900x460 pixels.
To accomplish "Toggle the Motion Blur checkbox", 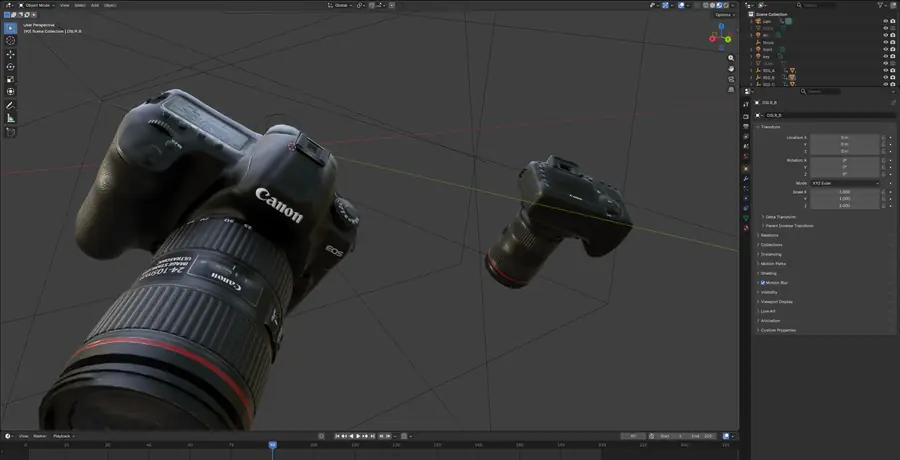I will [763, 283].
